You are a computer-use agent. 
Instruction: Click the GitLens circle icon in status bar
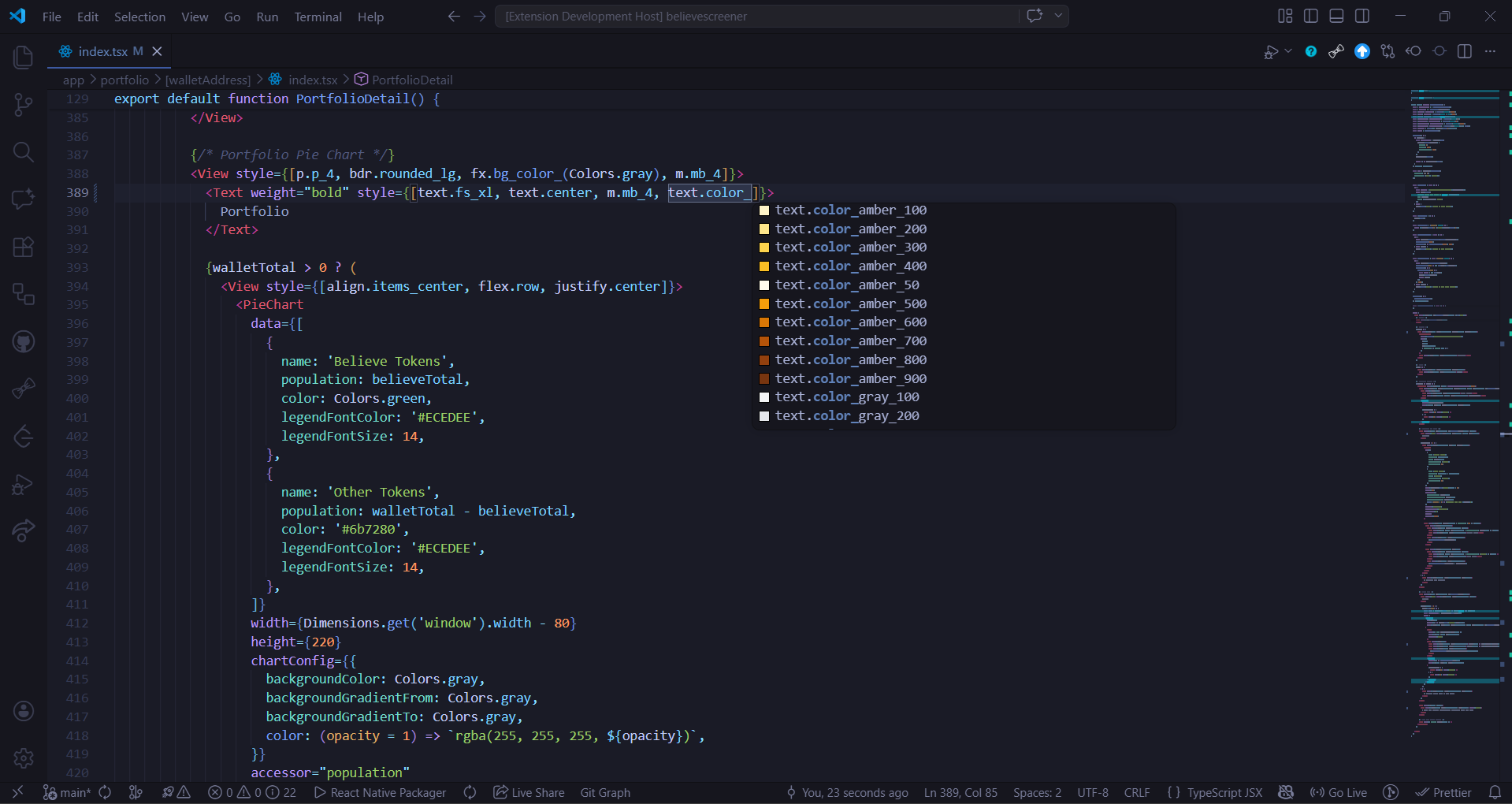[1391, 792]
